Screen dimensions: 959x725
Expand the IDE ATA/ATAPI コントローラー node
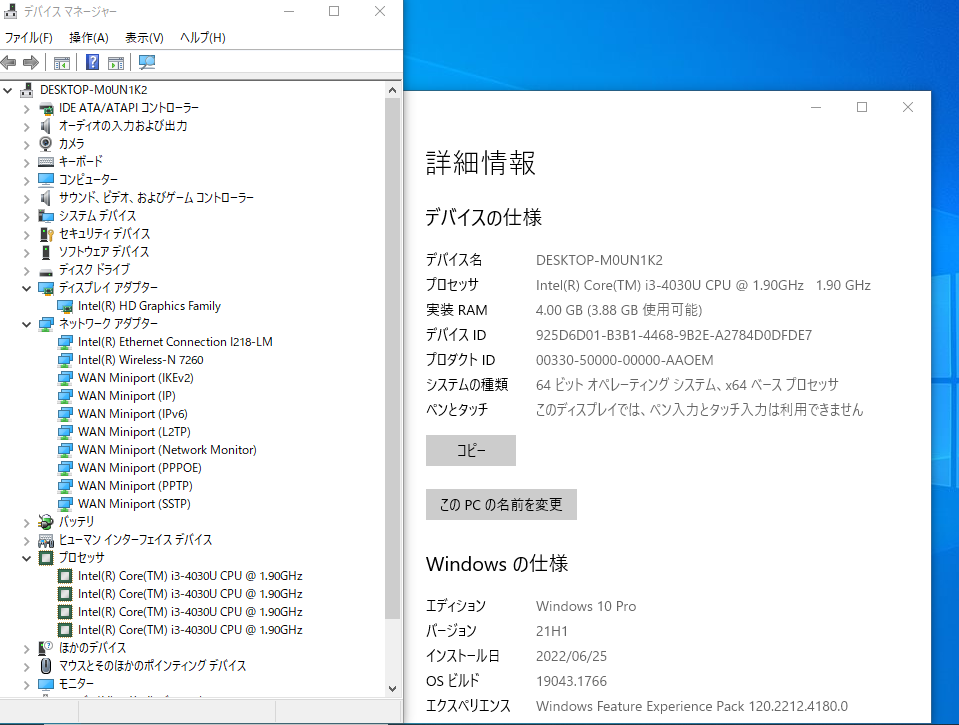point(26,109)
